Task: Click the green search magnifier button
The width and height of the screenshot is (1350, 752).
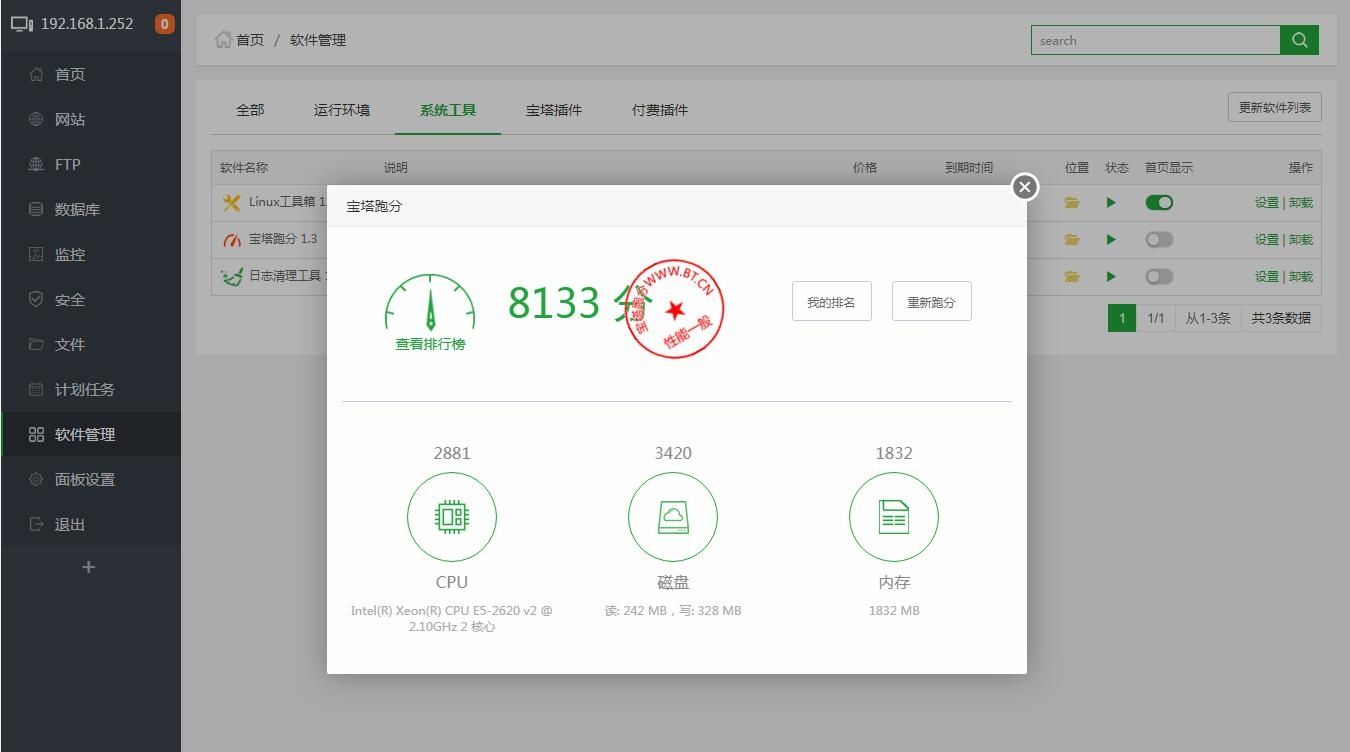Action: click(x=1299, y=40)
